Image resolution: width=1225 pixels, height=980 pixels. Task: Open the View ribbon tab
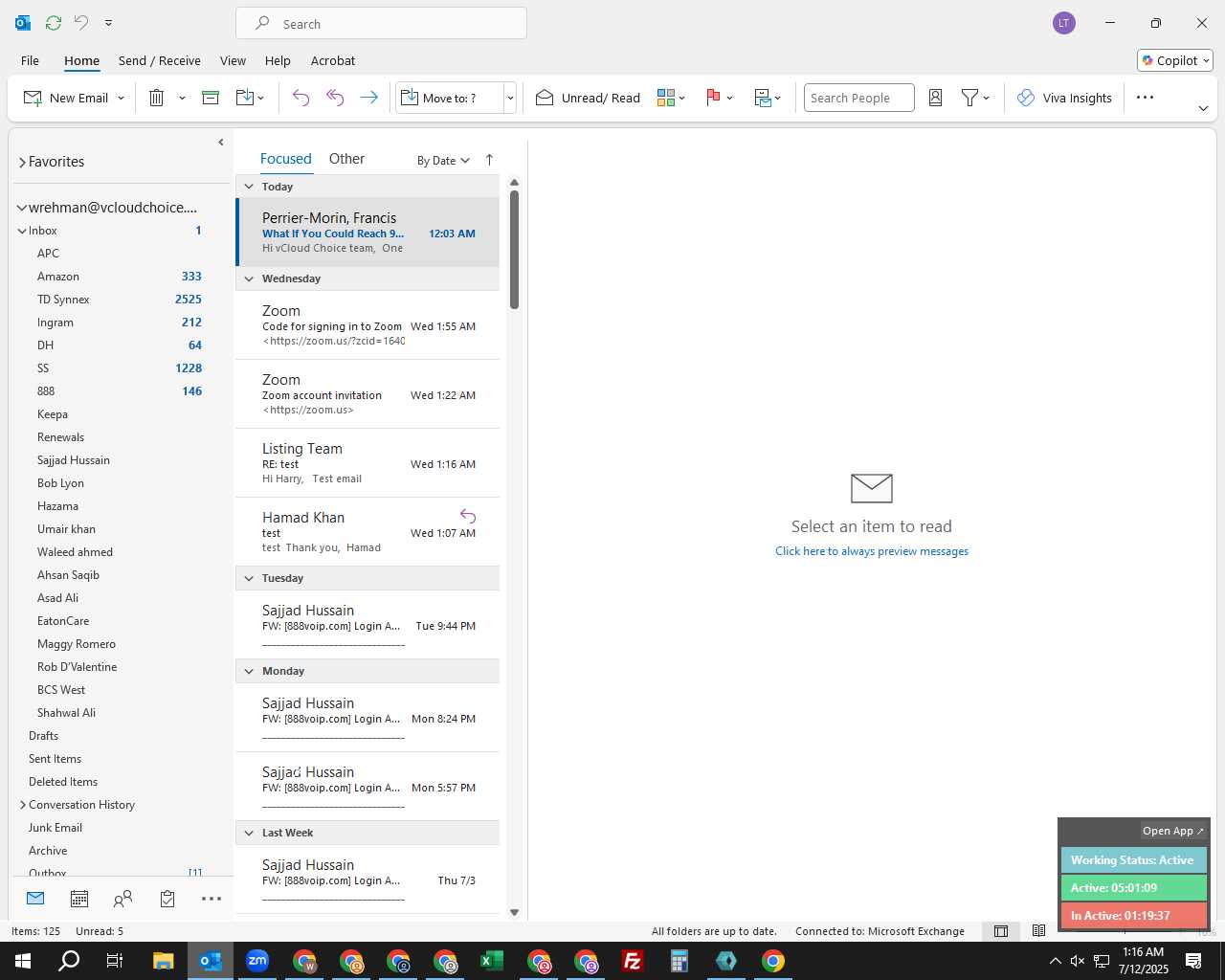(233, 60)
